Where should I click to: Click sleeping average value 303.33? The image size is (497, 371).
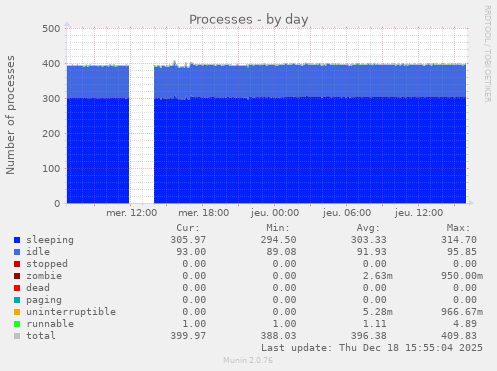(368, 240)
